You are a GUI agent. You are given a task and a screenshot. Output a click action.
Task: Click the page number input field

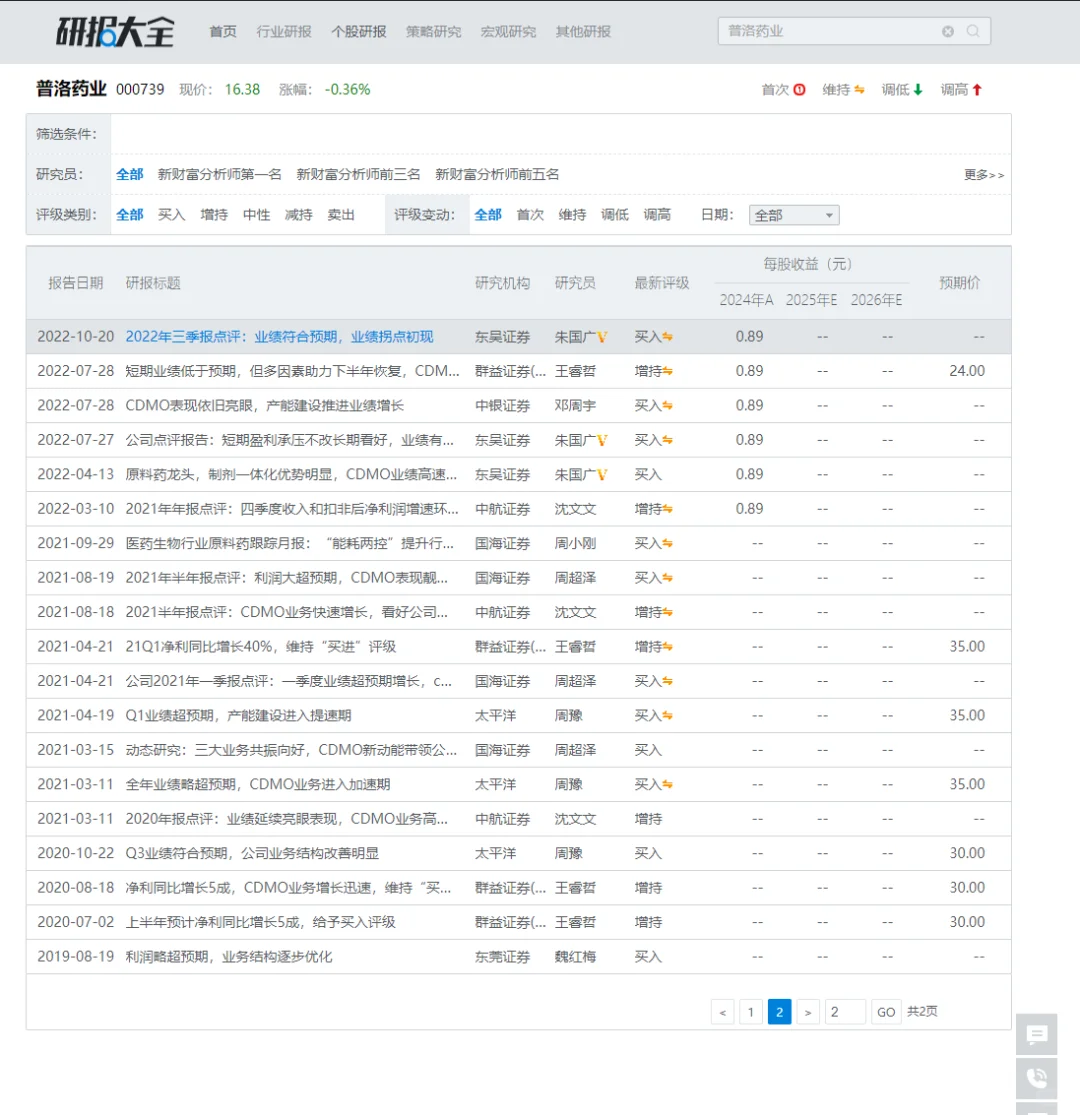coord(845,1012)
